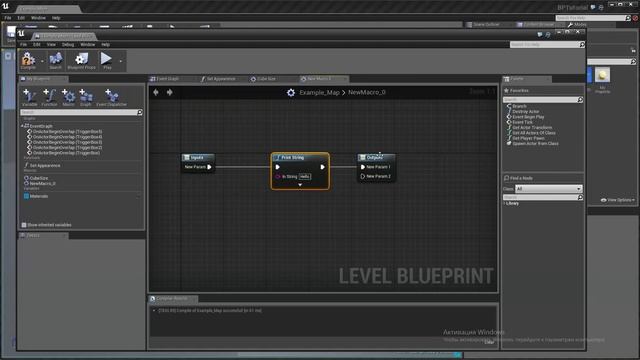640x360 pixels.
Task: Click the magnifier icon in My Blueprint search
Action: (140, 112)
